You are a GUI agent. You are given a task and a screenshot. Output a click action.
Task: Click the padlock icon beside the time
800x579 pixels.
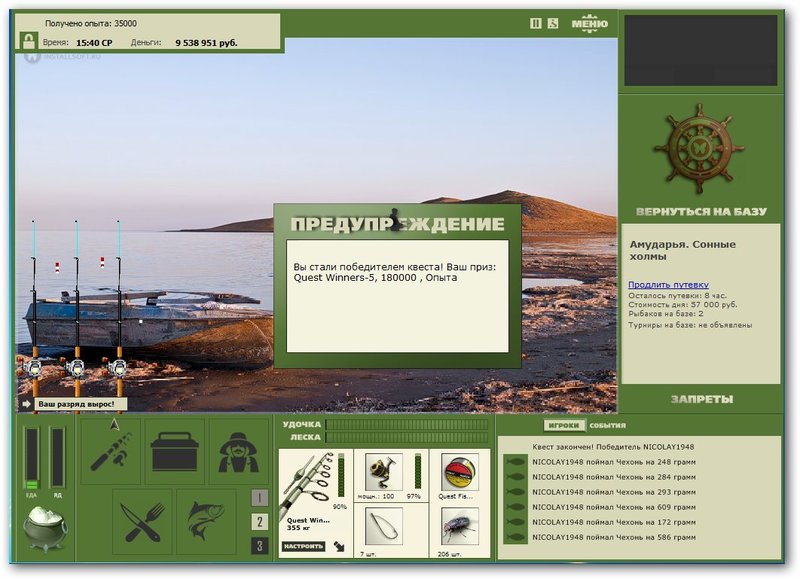tap(29, 40)
